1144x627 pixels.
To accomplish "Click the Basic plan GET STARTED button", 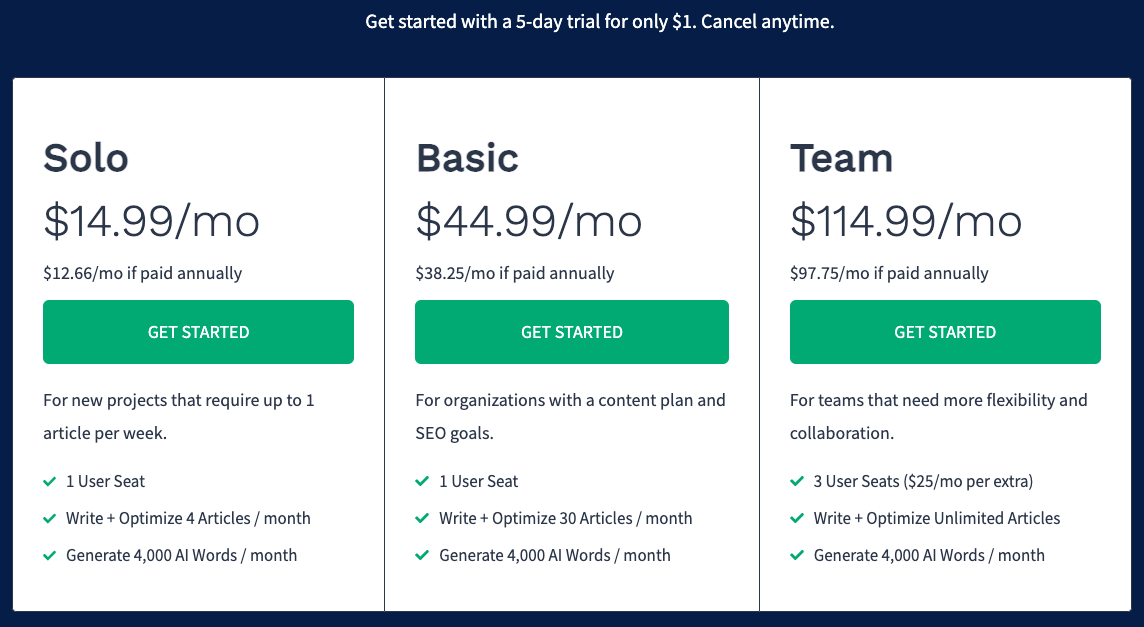I will pyautogui.click(x=572, y=332).
